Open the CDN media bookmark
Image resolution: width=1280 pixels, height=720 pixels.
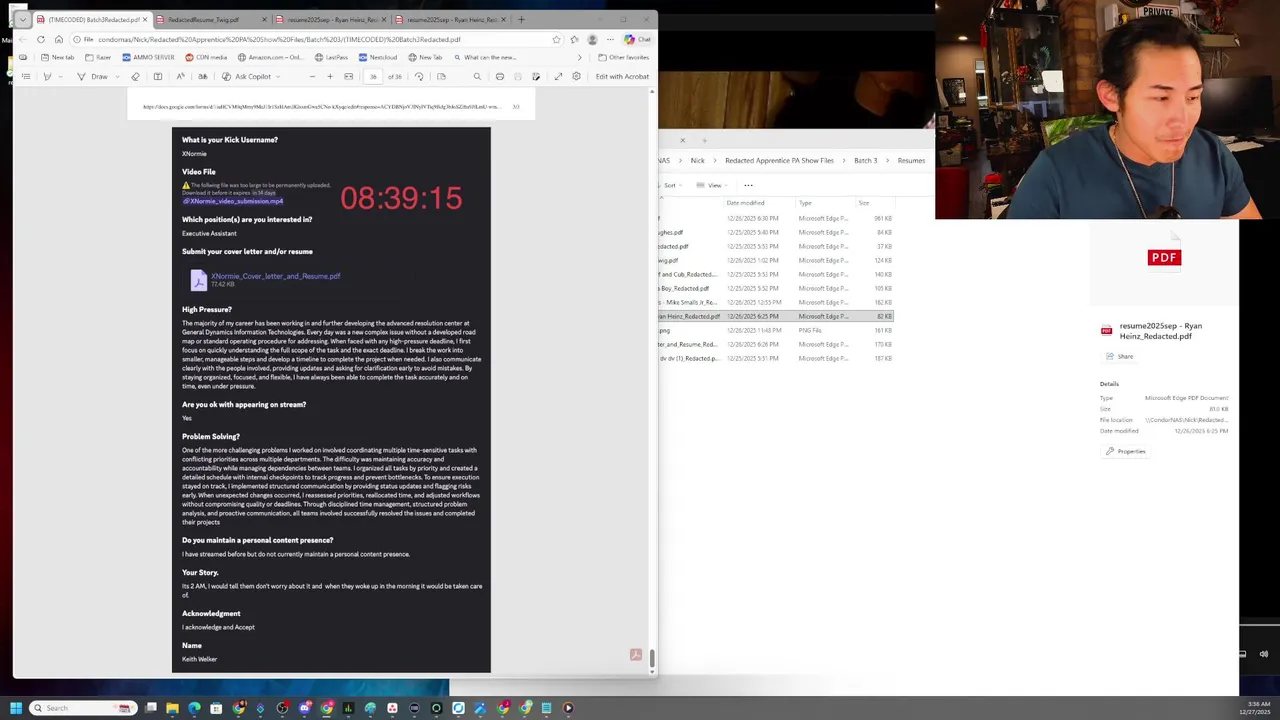coord(206,57)
